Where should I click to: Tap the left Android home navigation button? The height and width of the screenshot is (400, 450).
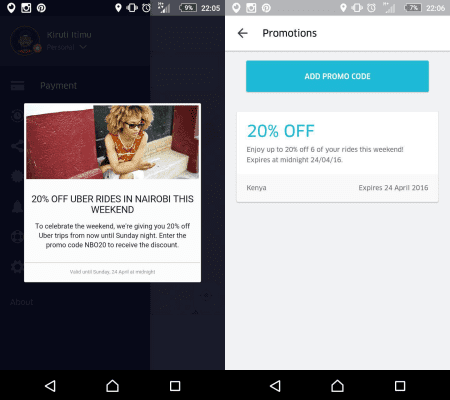coord(112,386)
